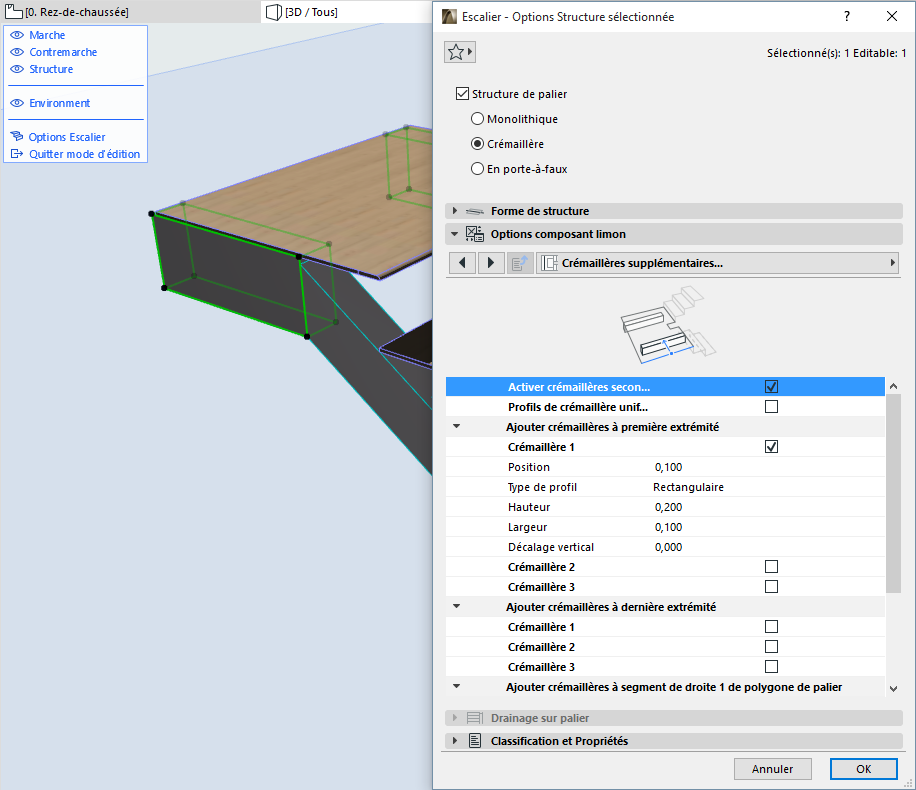Image resolution: width=916 pixels, height=790 pixels.
Task: Collapse Ajouter crémaillères à première extrémité group
Action: [x=456, y=427]
